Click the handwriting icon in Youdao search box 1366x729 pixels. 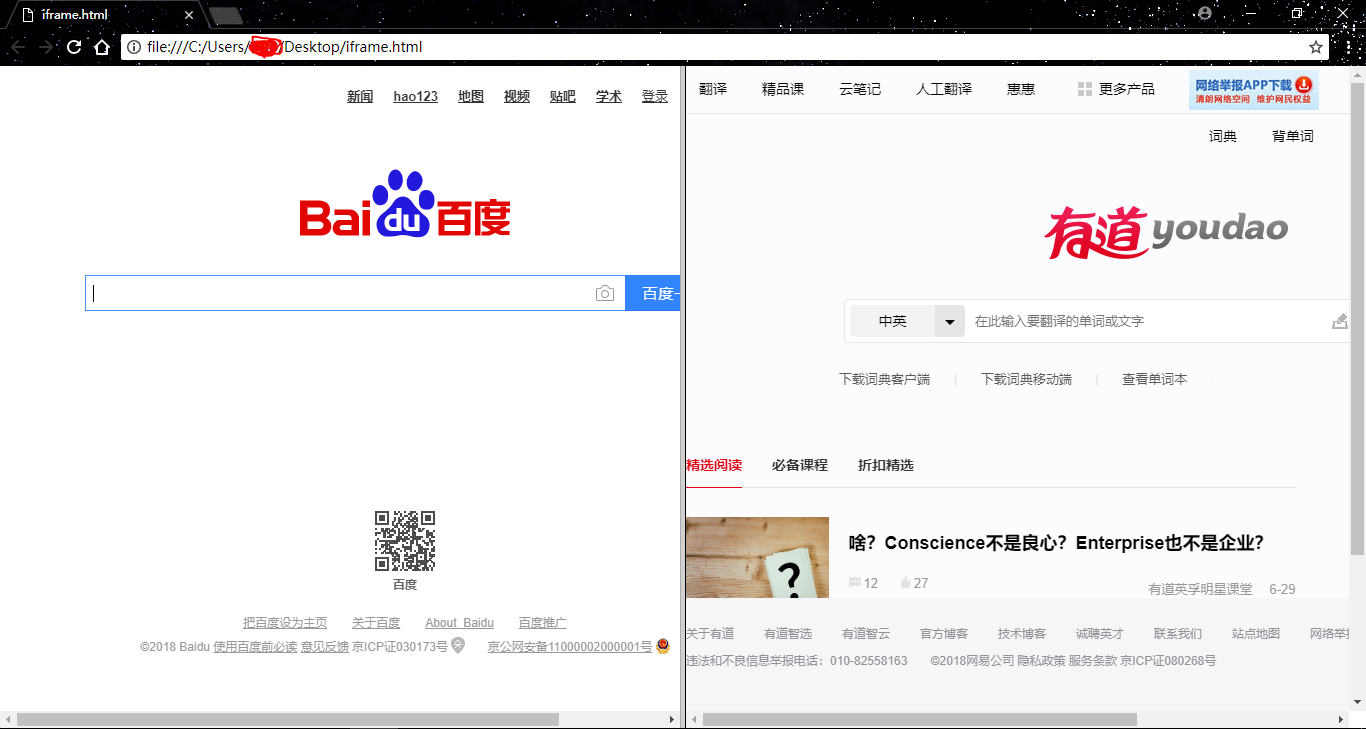(x=1340, y=321)
